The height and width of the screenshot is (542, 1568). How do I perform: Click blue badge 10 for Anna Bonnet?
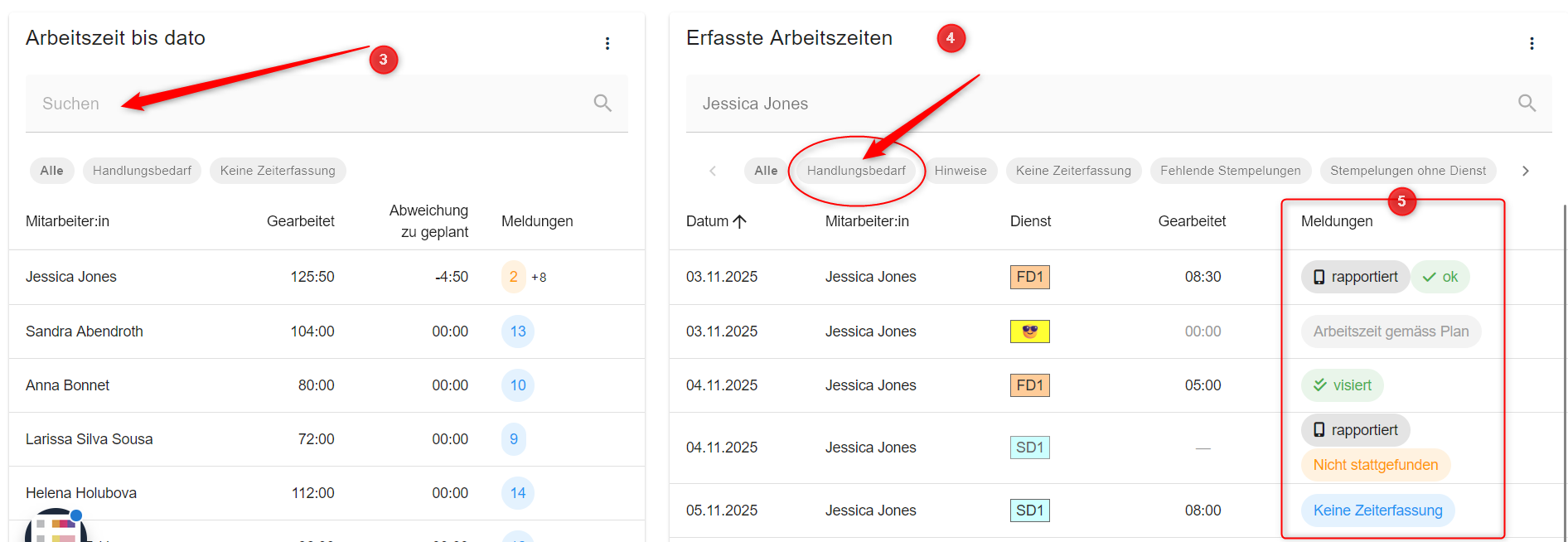(518, 385)
